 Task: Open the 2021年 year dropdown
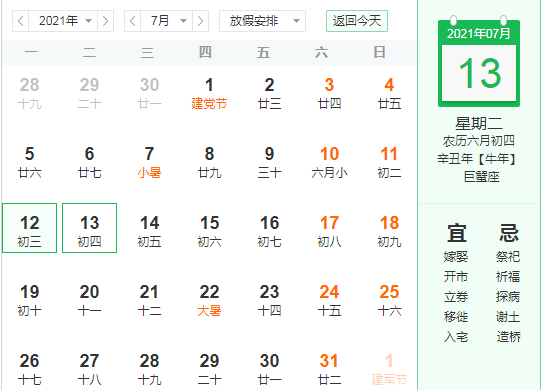[63, 21]
